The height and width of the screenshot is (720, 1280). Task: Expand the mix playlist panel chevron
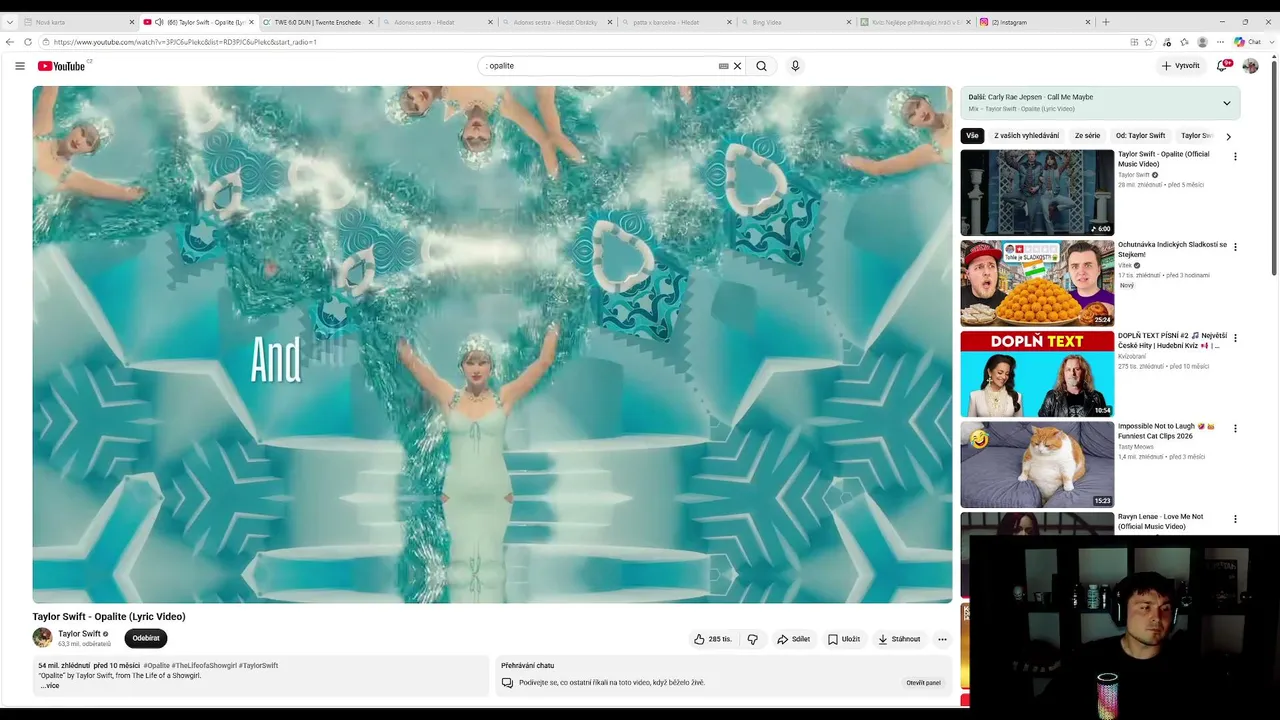[x=1227, y=103]
